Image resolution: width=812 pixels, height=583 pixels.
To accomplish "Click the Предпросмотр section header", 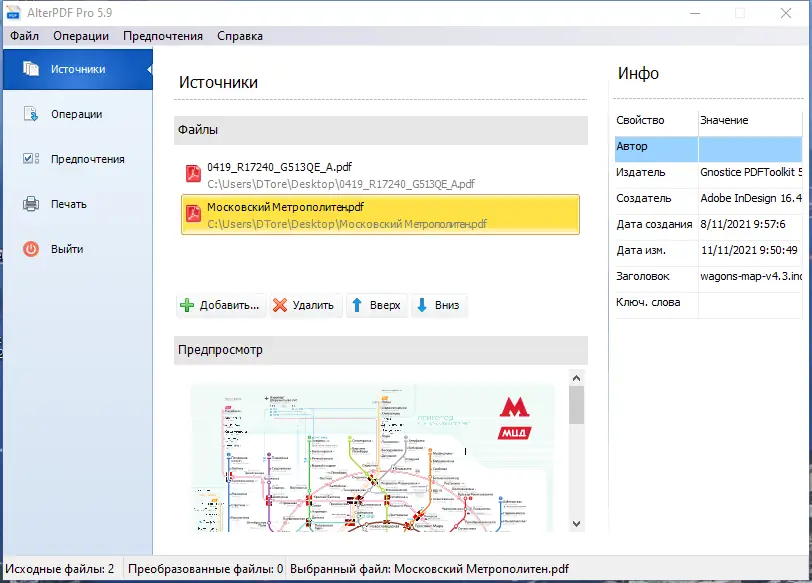I will pyautogui.click(x=381, y=350).
